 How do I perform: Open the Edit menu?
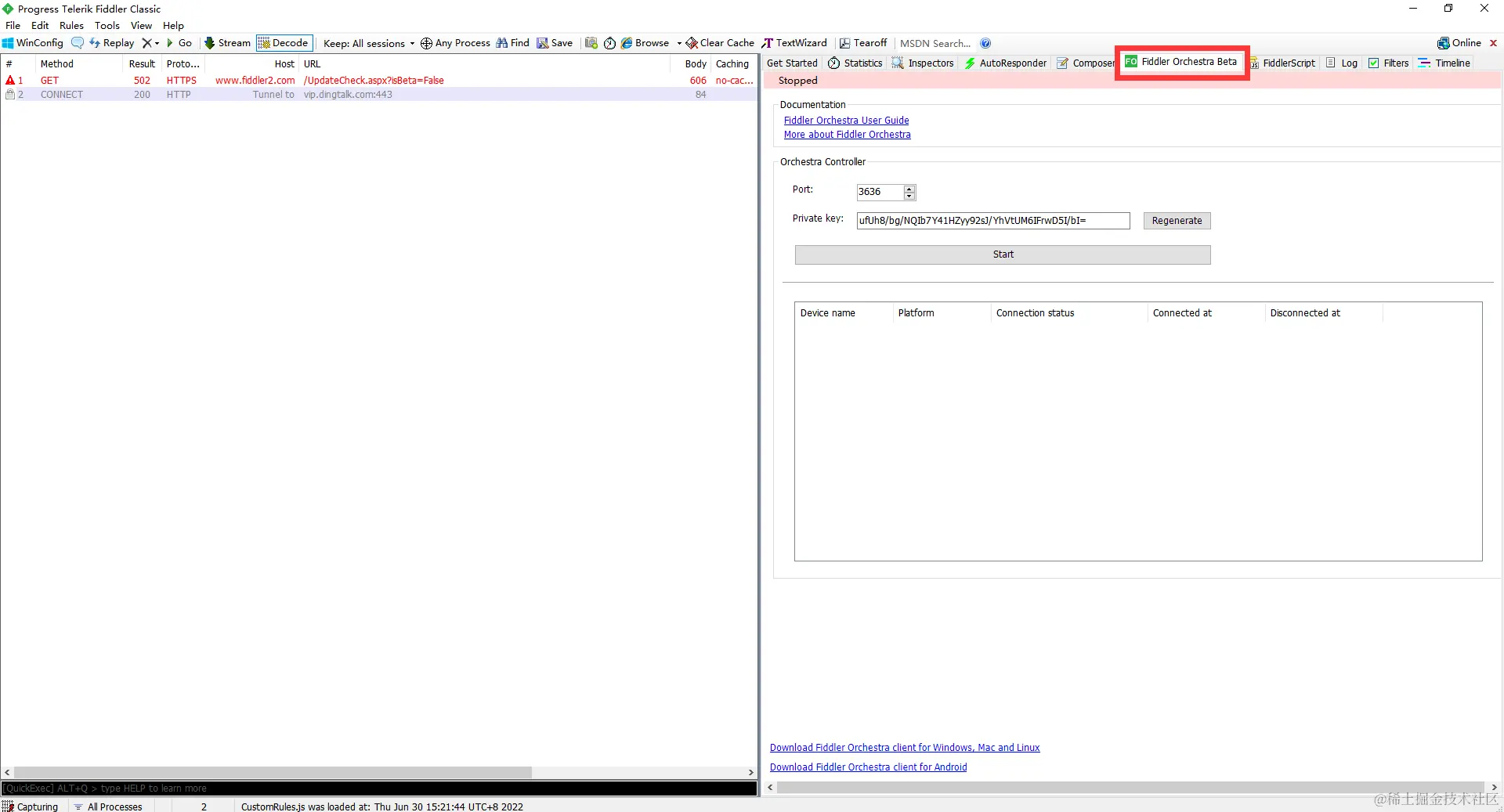coord(40,25)
